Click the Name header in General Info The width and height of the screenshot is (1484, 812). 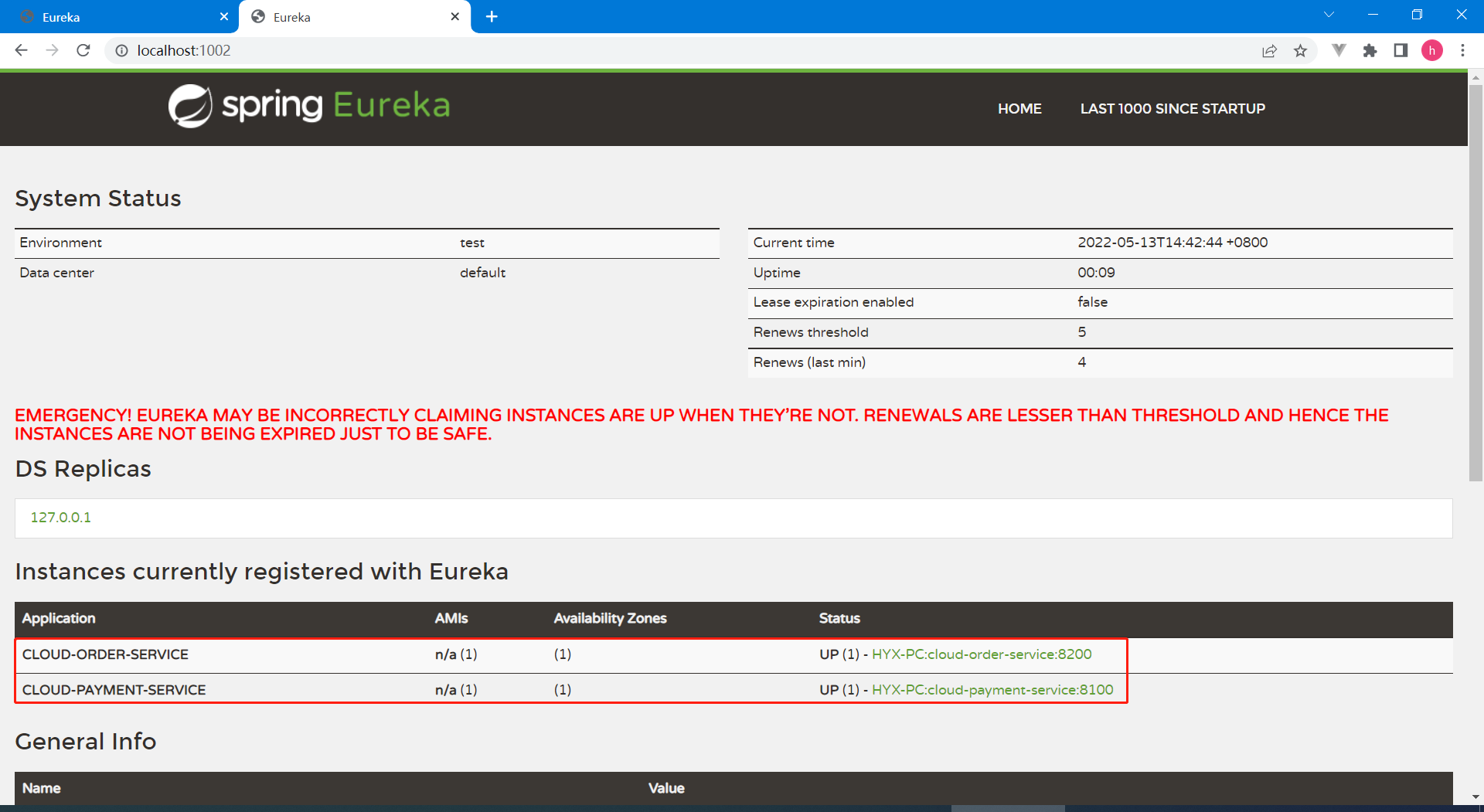pos(41,788)
